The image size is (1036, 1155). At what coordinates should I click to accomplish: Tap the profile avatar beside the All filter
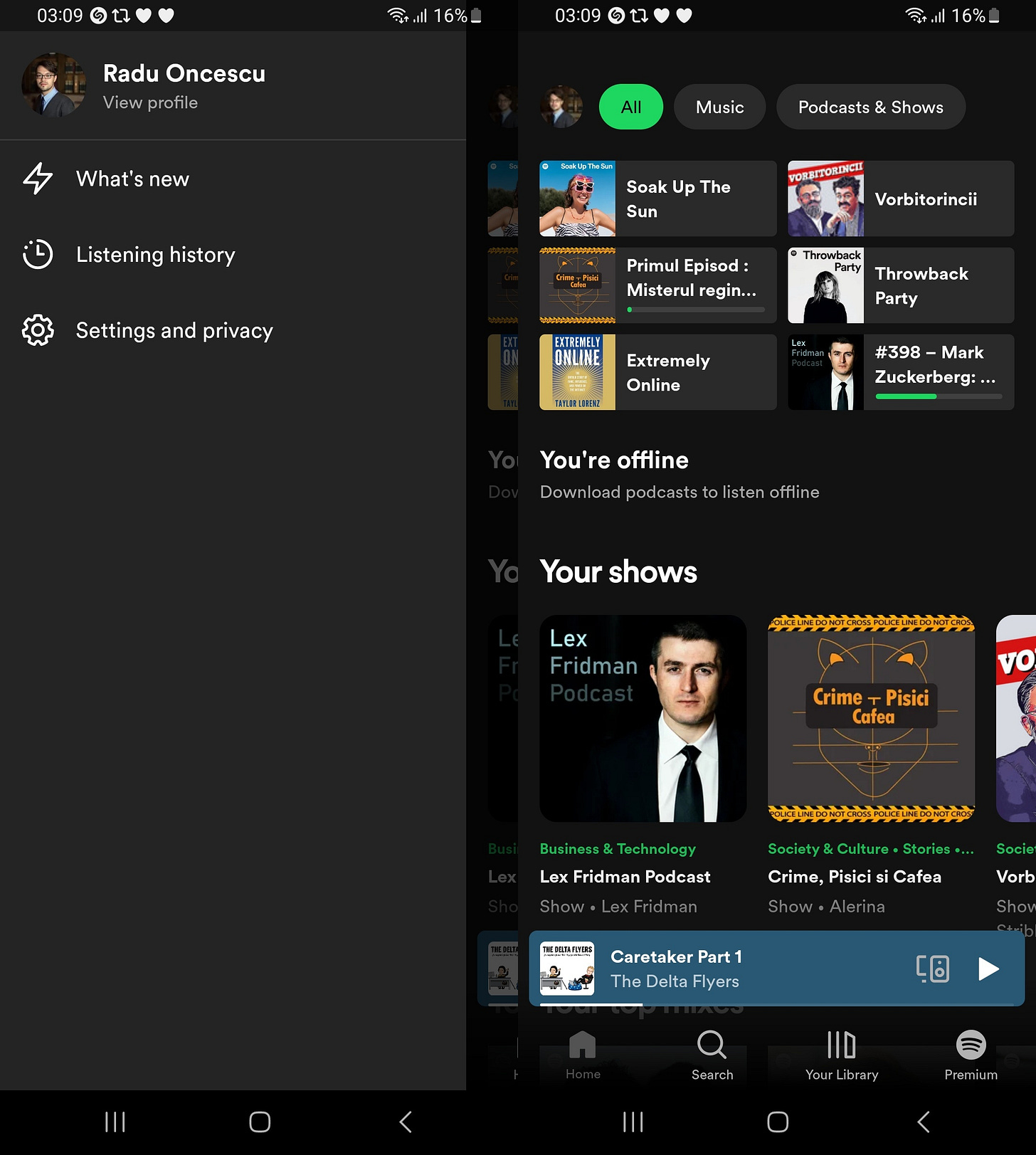click(561, 107)
